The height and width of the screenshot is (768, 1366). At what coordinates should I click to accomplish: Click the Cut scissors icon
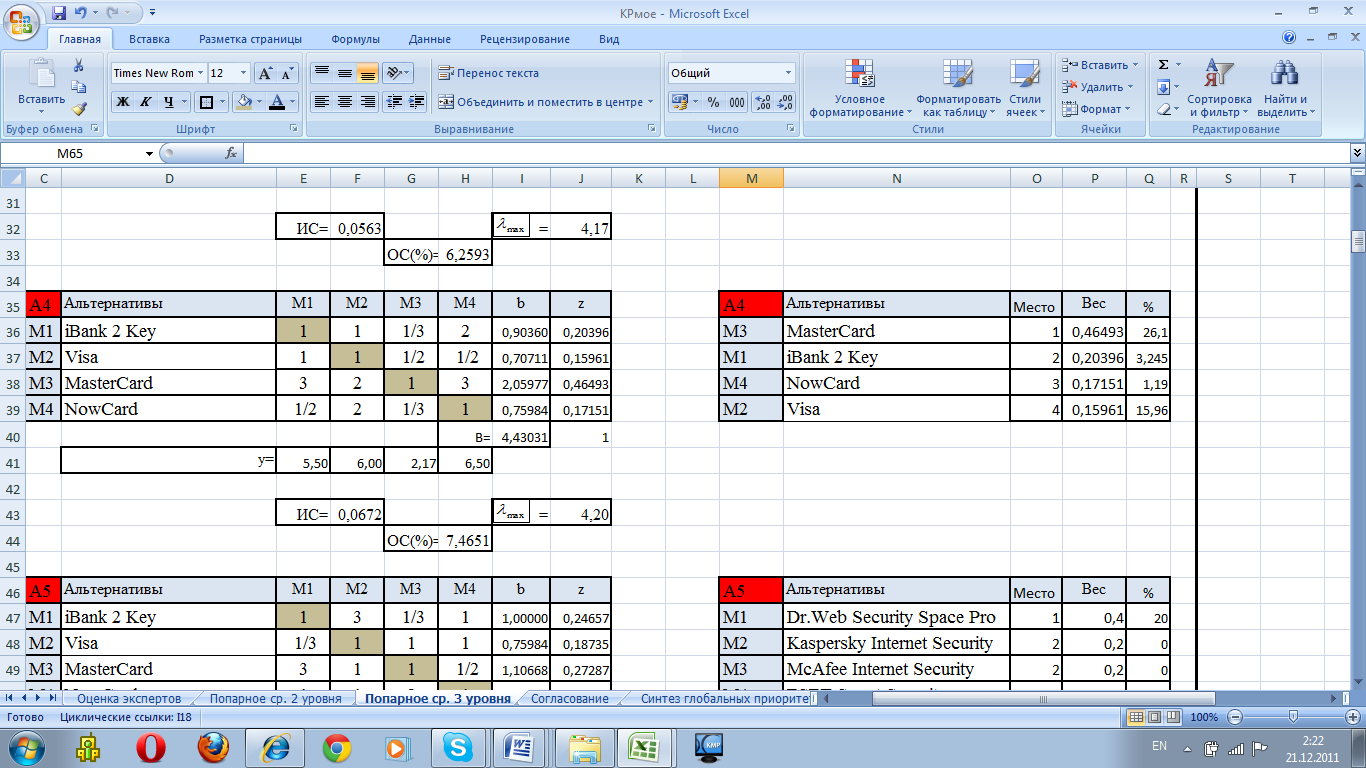[79, 65]
